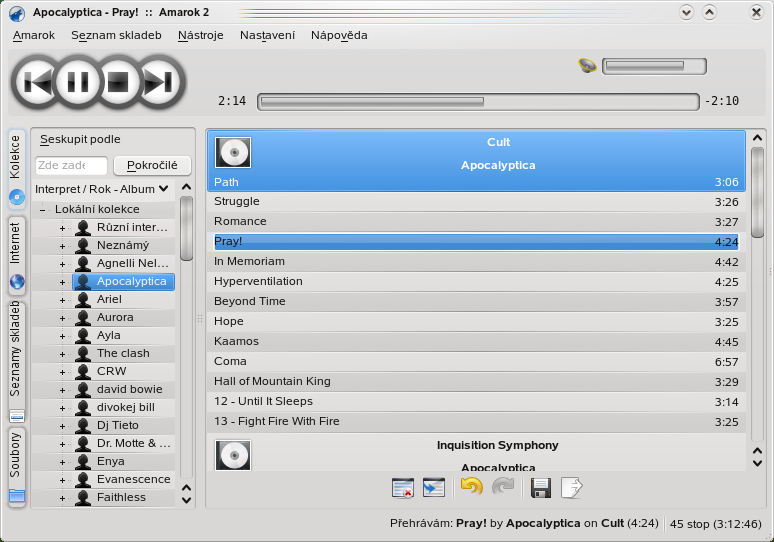
Task: Expand the Ariel artist node
Action: (x=62, y=300)
